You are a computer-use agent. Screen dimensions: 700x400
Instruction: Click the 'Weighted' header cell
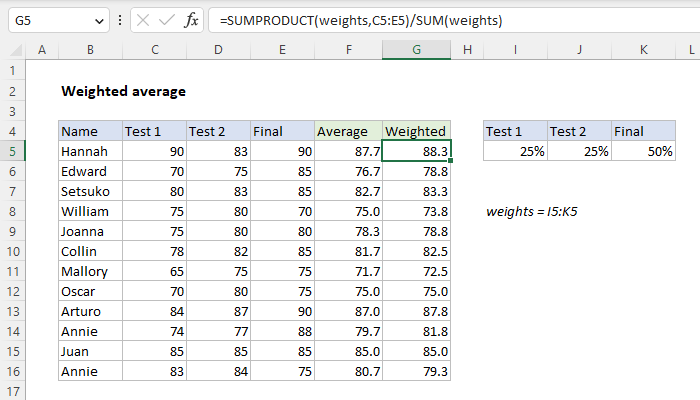tap(417, 131)
